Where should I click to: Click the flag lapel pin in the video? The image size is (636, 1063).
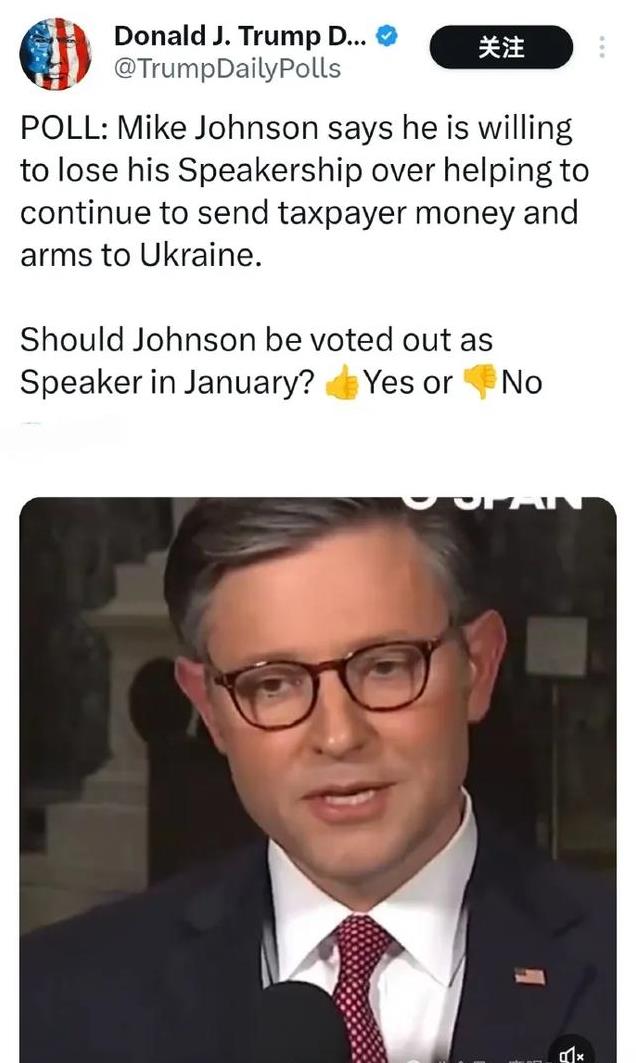click(x=530, y=976)
